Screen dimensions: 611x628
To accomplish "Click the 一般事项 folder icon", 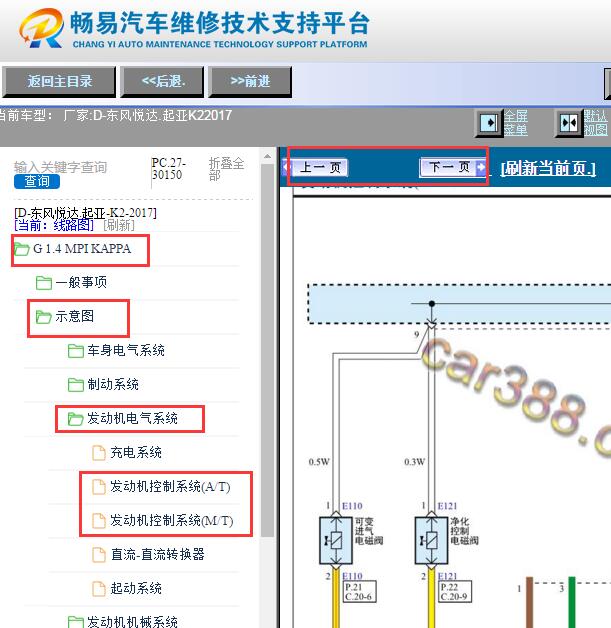I will pyautogui.click(x=44, y=283).
